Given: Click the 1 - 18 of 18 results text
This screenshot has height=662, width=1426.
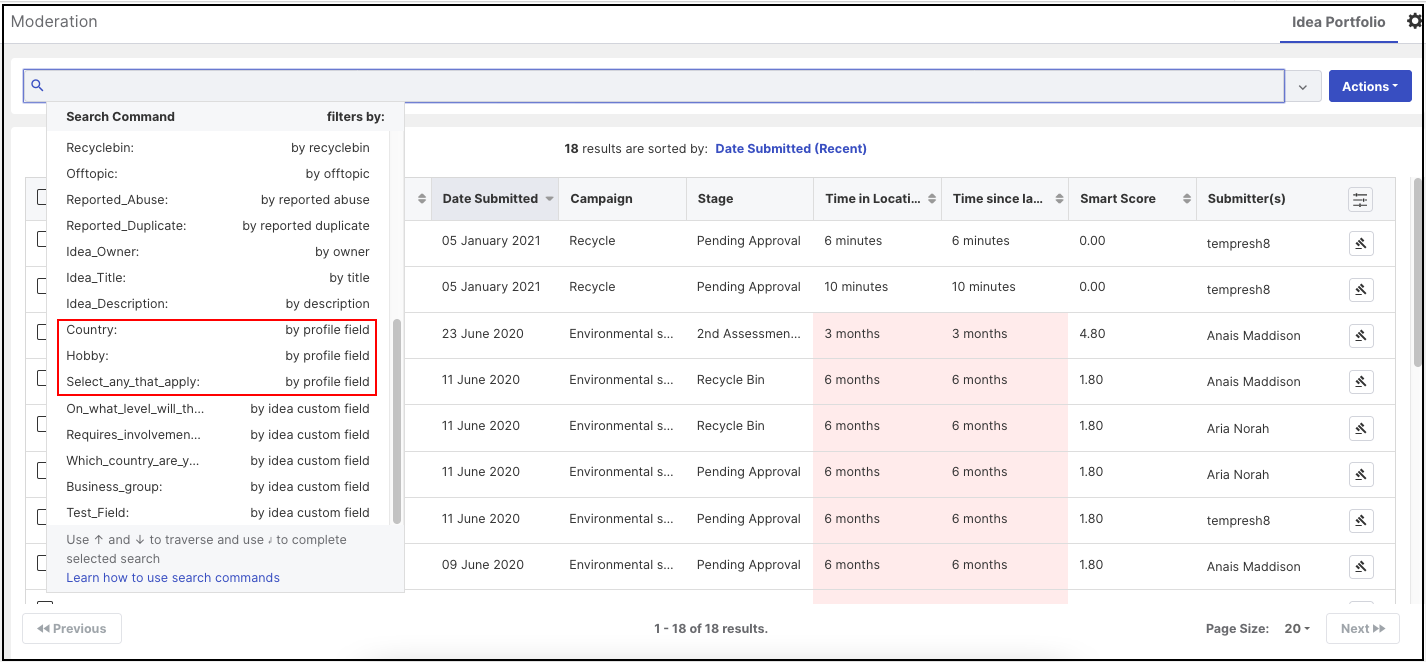Looking at the screenshot, I should [x=711, y=629].
